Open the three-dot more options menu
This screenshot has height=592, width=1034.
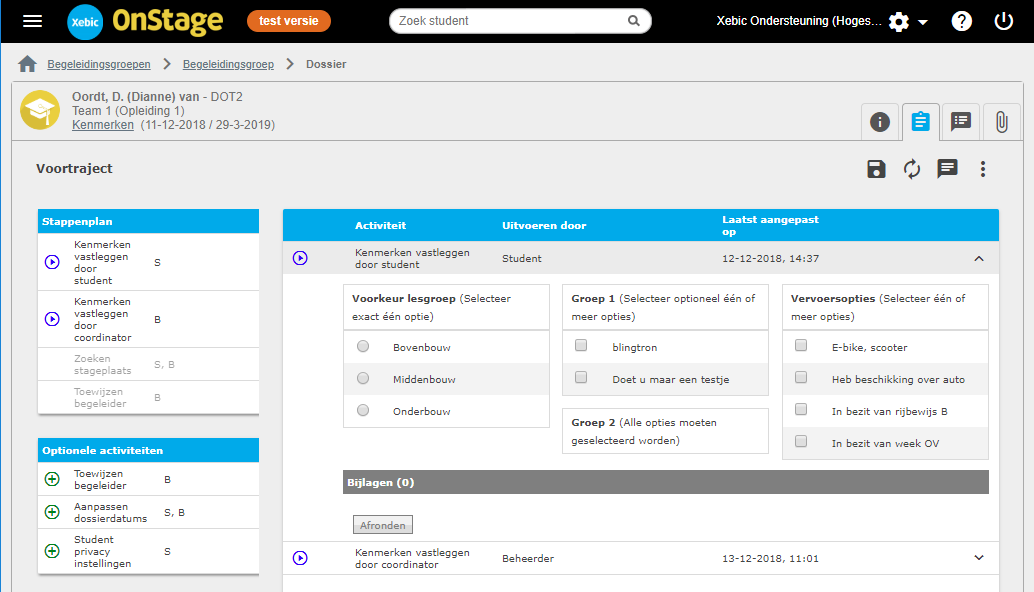[x=983, y=169]
